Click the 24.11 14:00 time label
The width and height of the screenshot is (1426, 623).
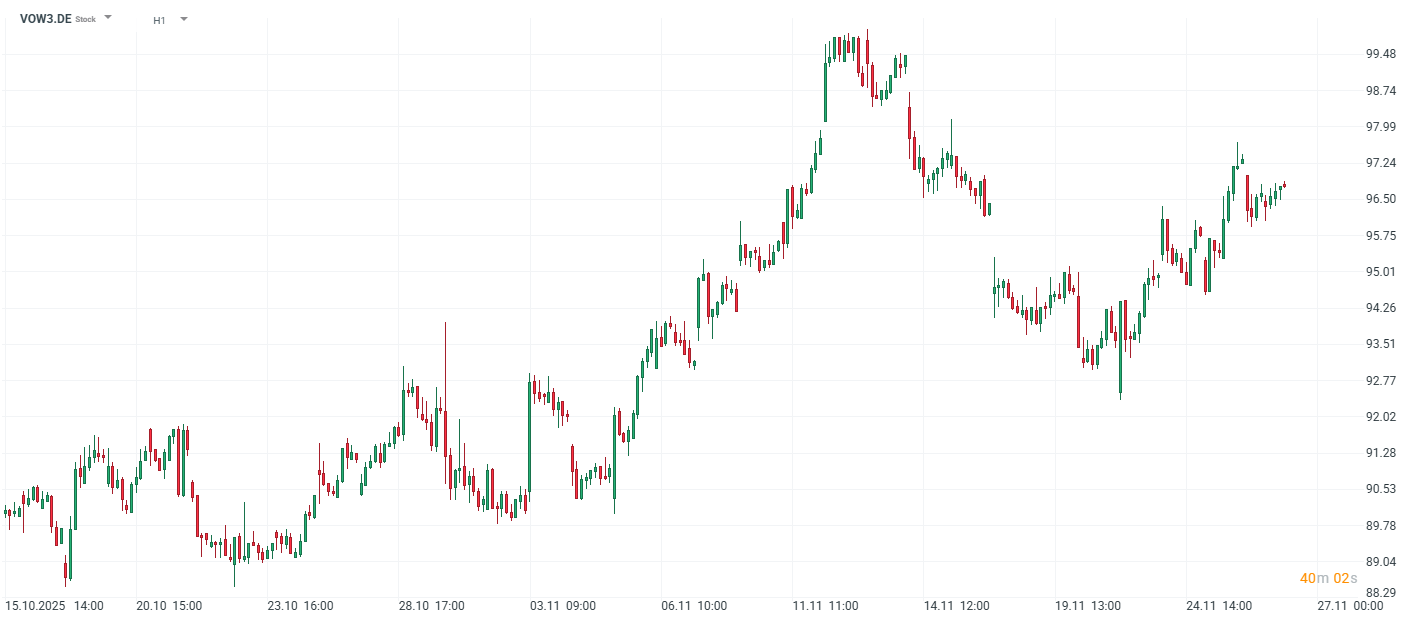pyautogui.click(x=1219, y=606)
